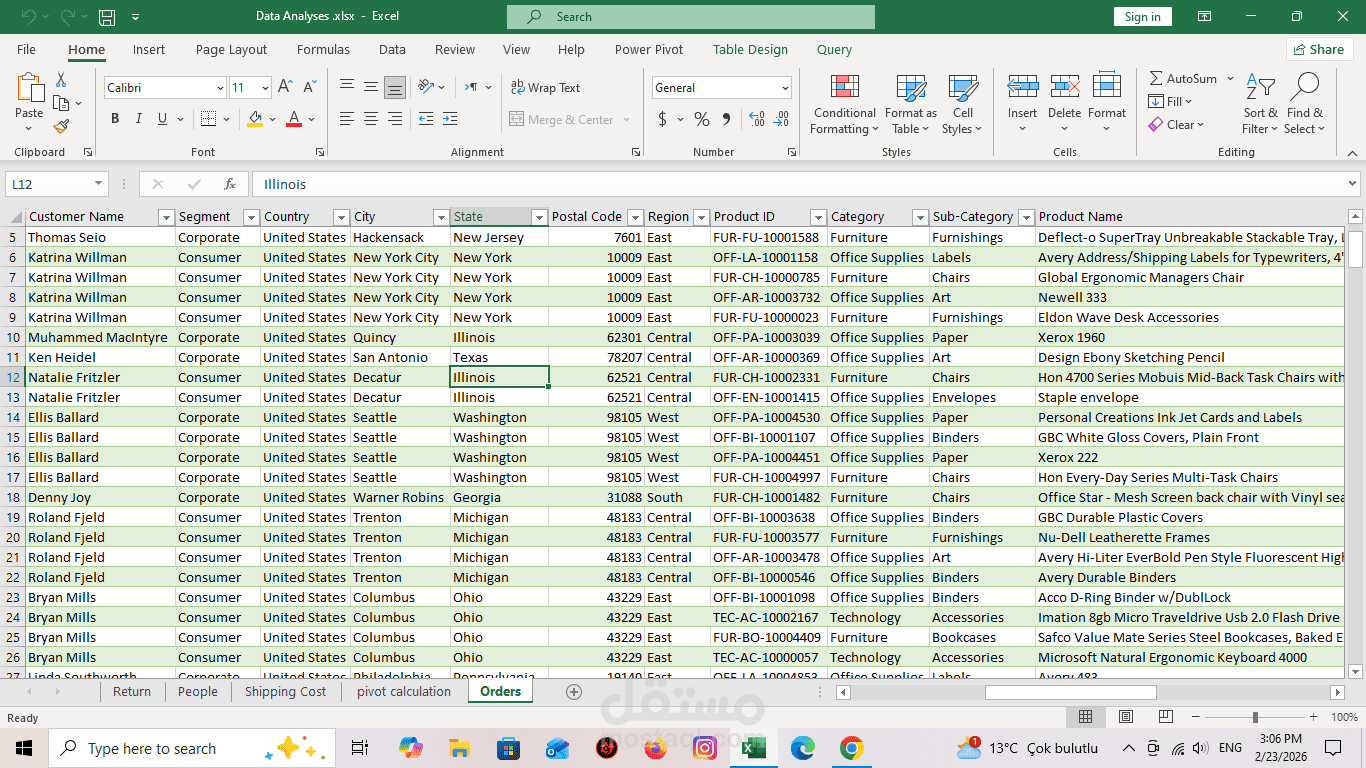Screen dimensions: 1366x768
Task: Apply the font color A icon
Action: pyautogui.click(x=294, y=119)
